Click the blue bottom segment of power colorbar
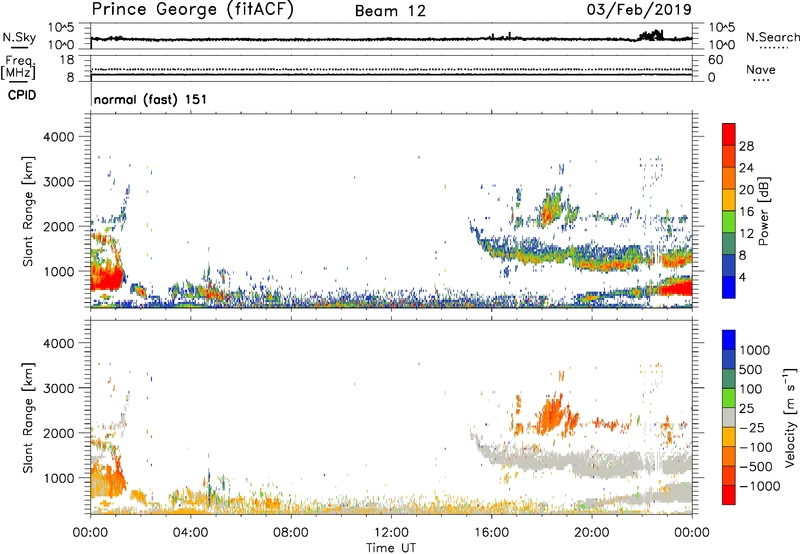 pyautogui.click(x=729, y=287)
